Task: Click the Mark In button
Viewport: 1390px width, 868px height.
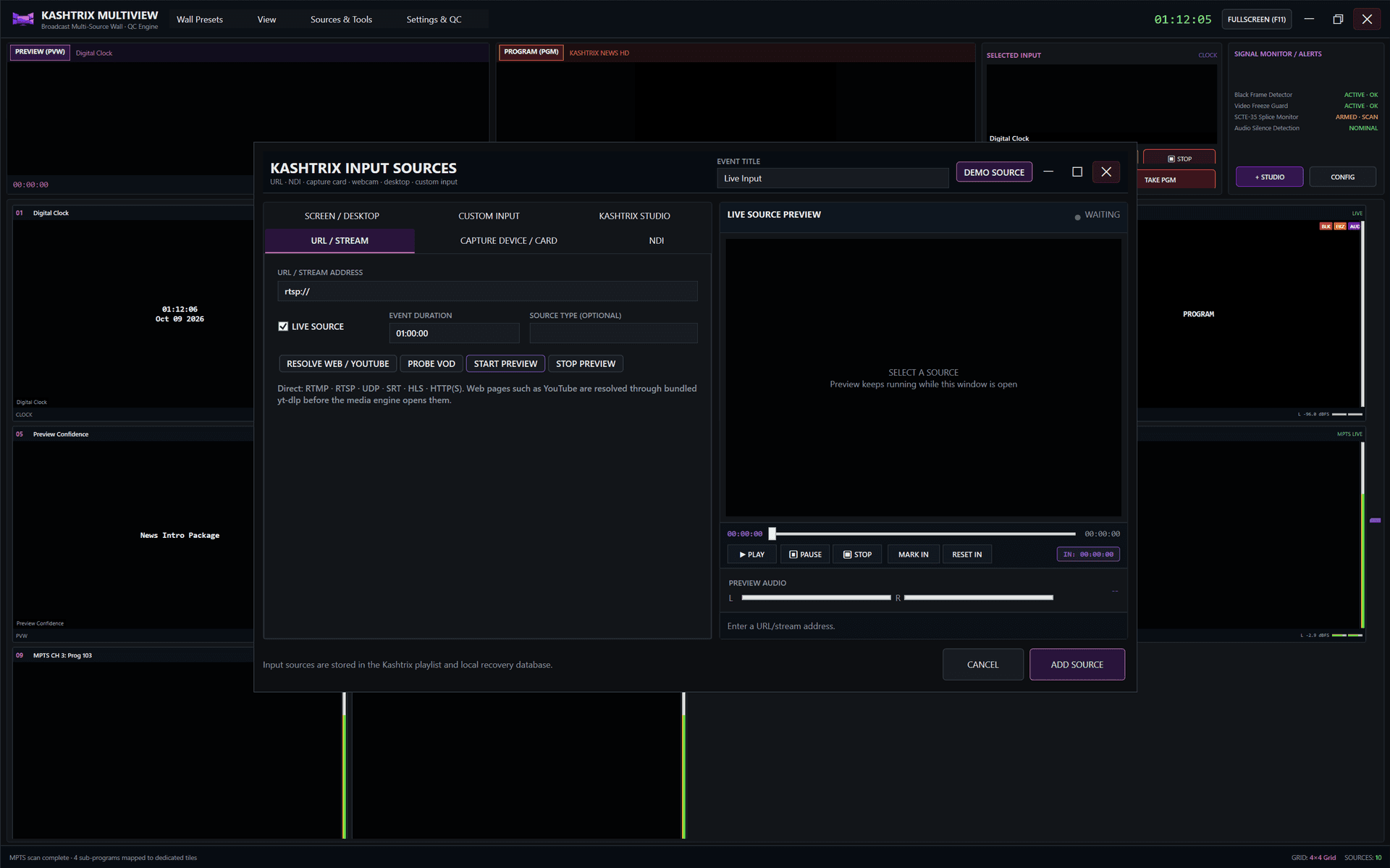Action: tap(913, 555)
